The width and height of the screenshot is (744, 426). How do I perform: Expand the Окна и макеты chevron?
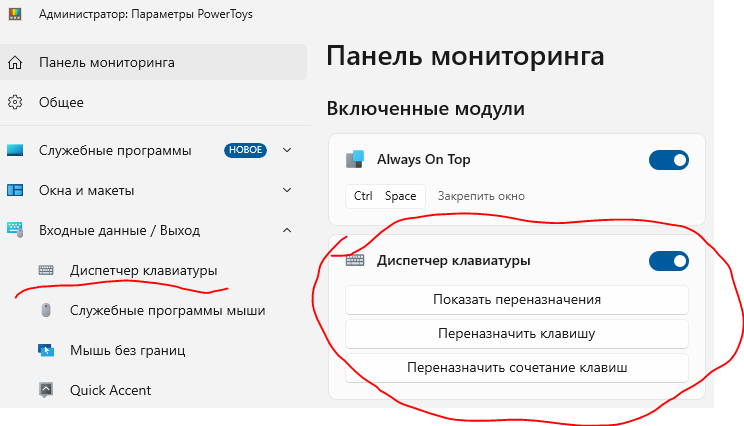(287, 190)
